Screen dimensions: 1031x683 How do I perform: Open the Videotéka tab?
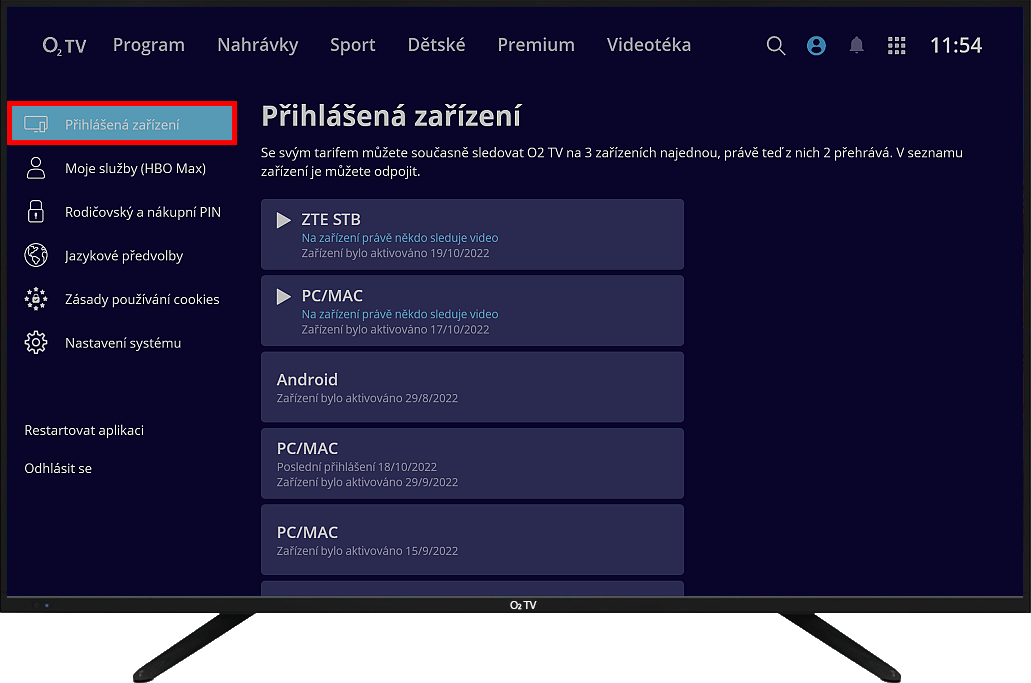click(x=648, y=45)
